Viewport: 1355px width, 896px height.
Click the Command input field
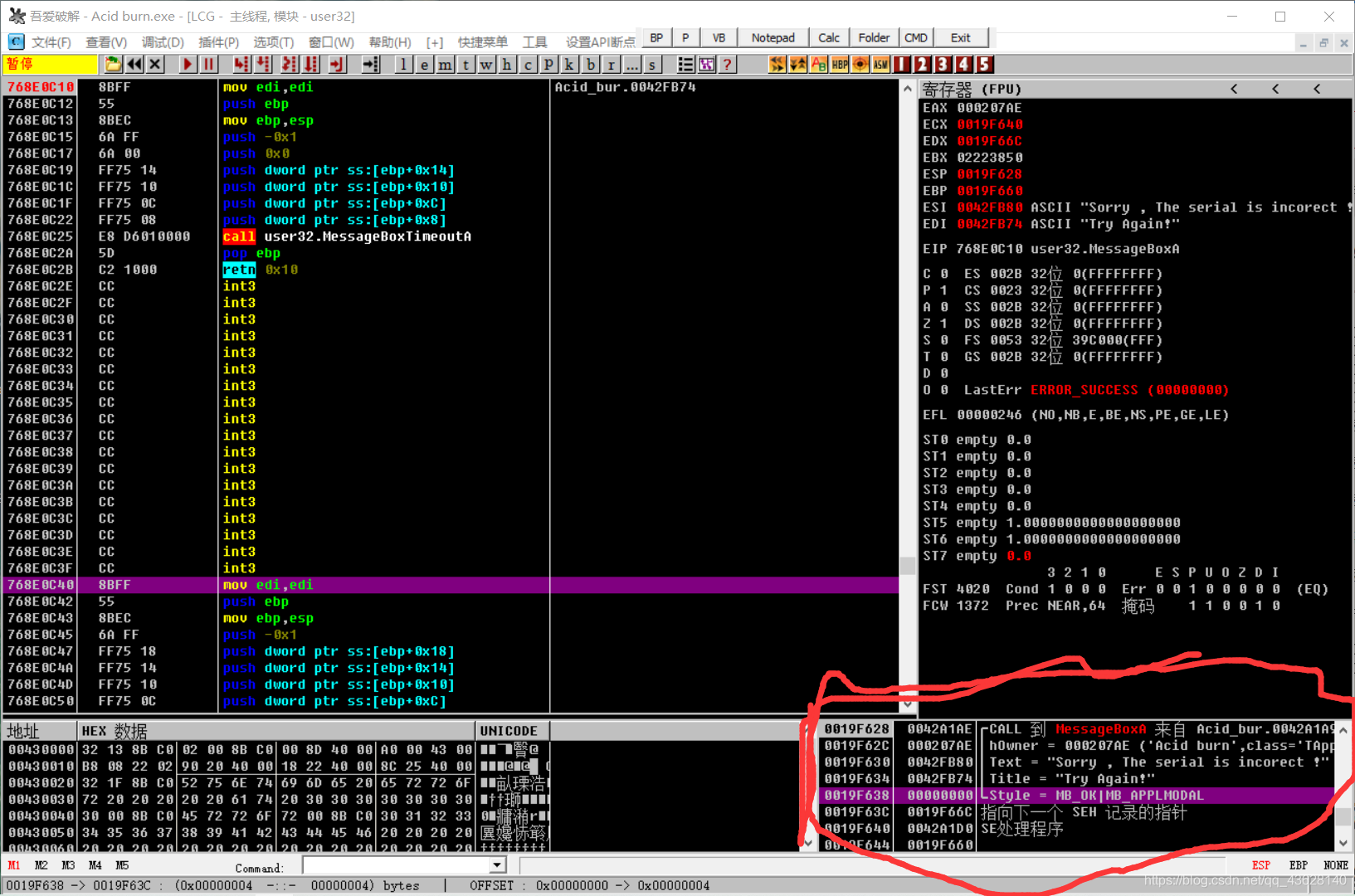point(396,865)
